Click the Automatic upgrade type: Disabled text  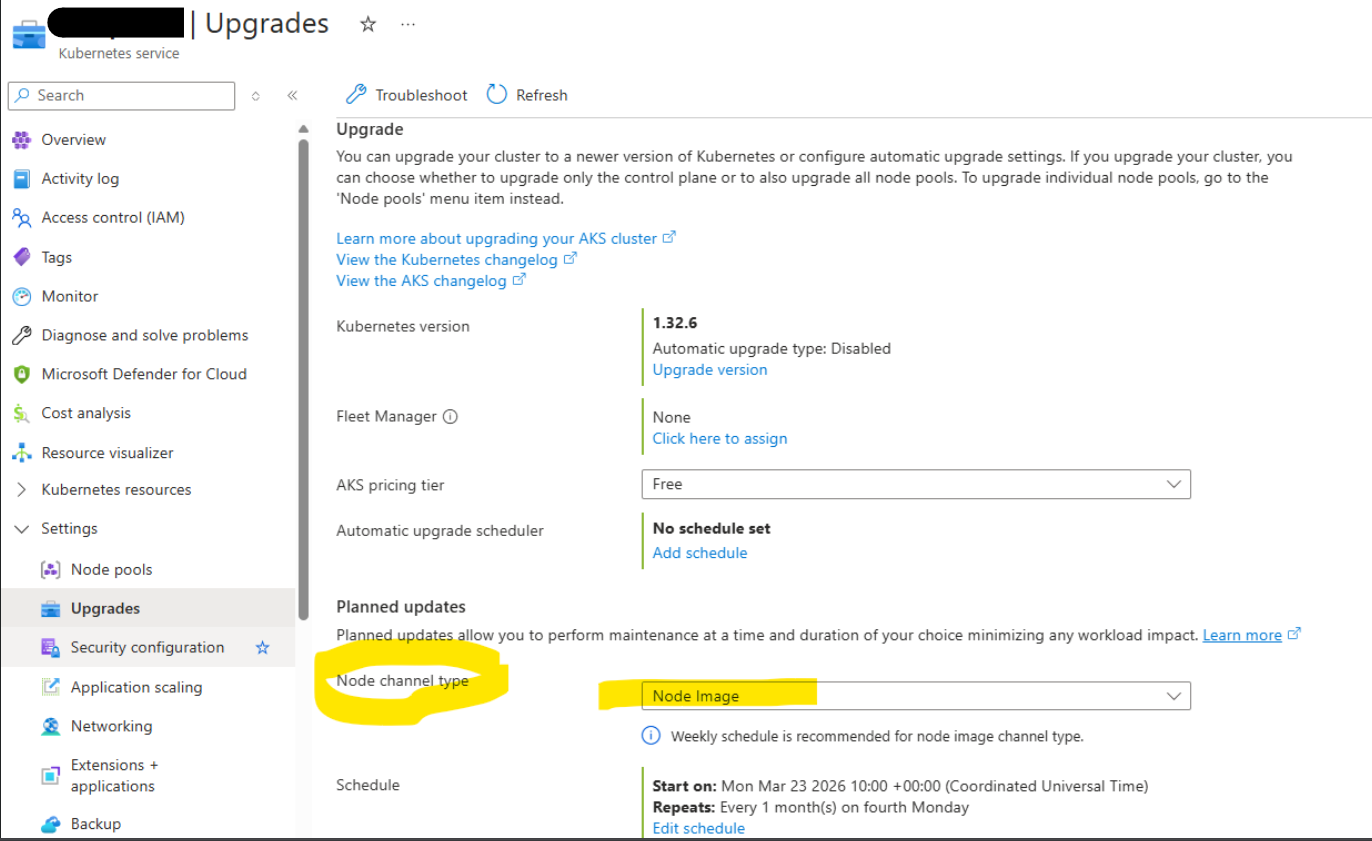pos(772,349)
